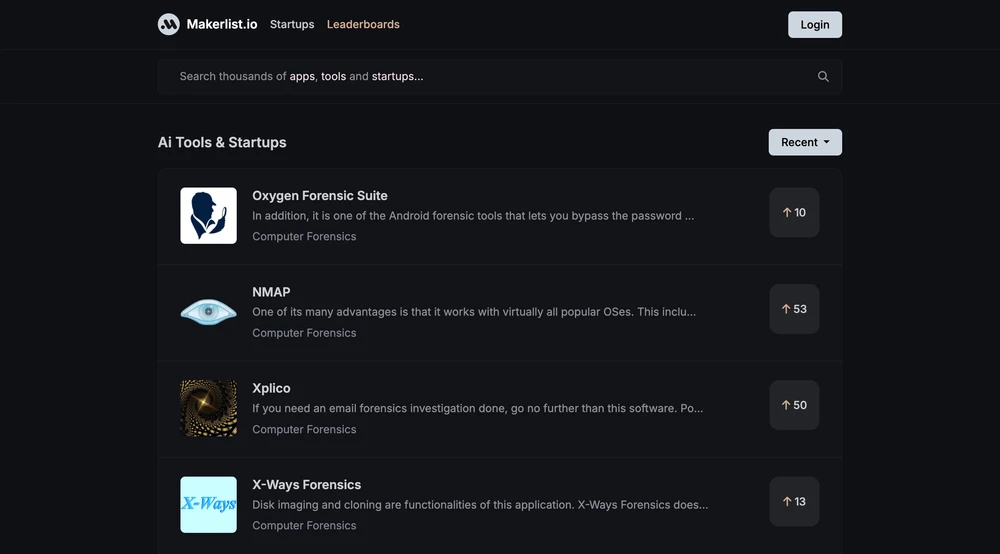
Task: Upvote Oxygen Forensic Suite with 10 votes
Action: pos(794,212)
